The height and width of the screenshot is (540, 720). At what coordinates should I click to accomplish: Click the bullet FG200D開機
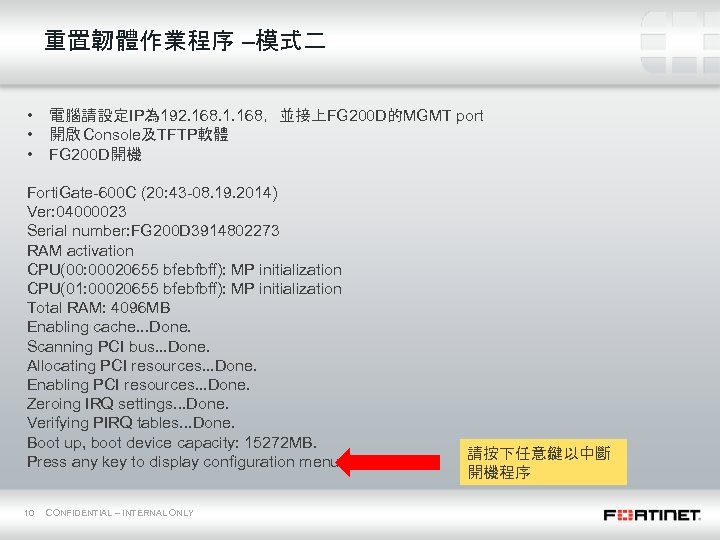click(x=95, y=154)
